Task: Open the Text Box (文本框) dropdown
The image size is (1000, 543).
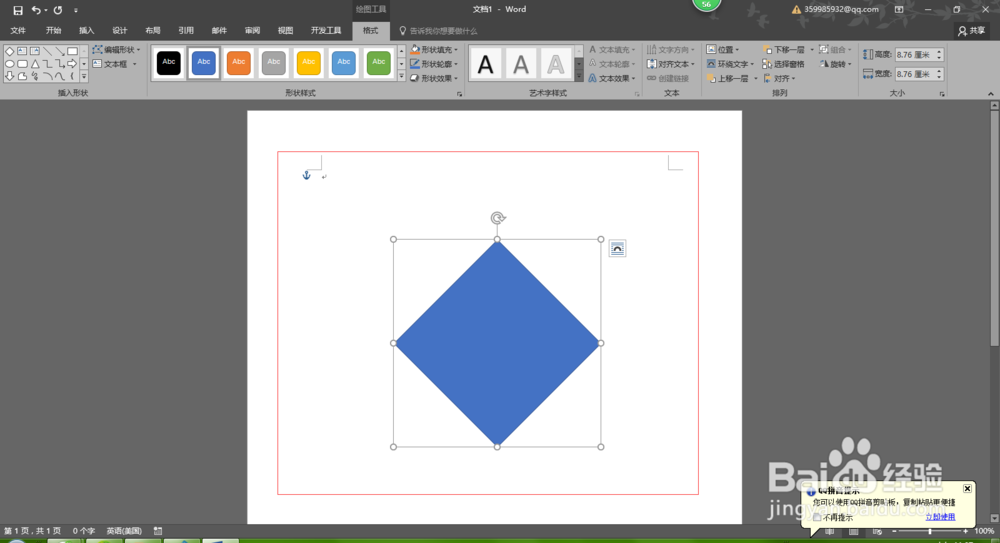Action: (115, 64)
